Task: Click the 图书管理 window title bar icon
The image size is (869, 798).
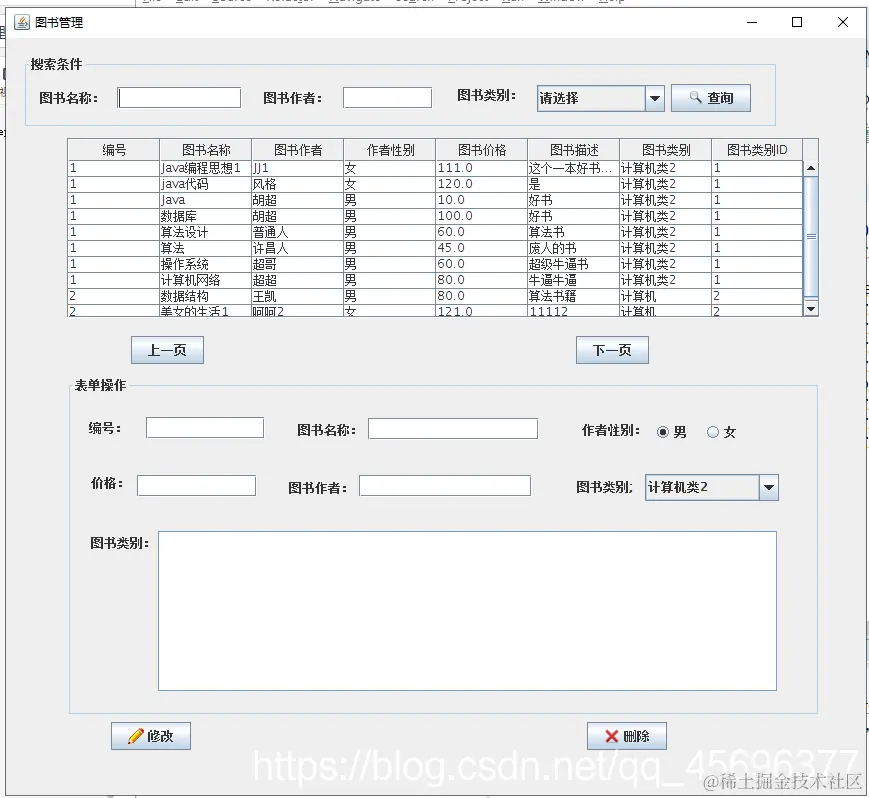Action: [22, 22]
